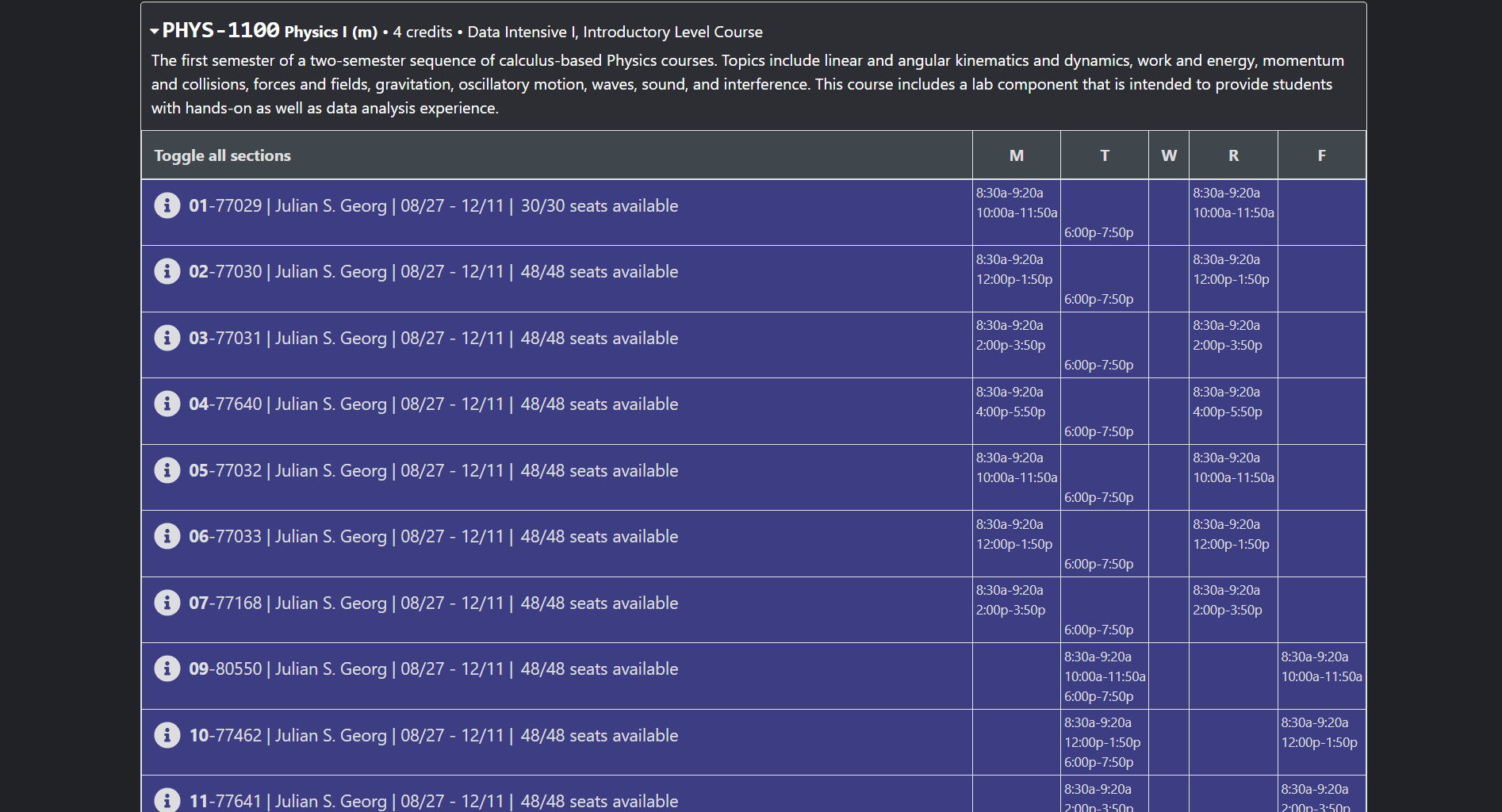Click Friday 10:00a-11:50a in section 09
Screen dimensions: 1502x812
[x=1322, y=676]
